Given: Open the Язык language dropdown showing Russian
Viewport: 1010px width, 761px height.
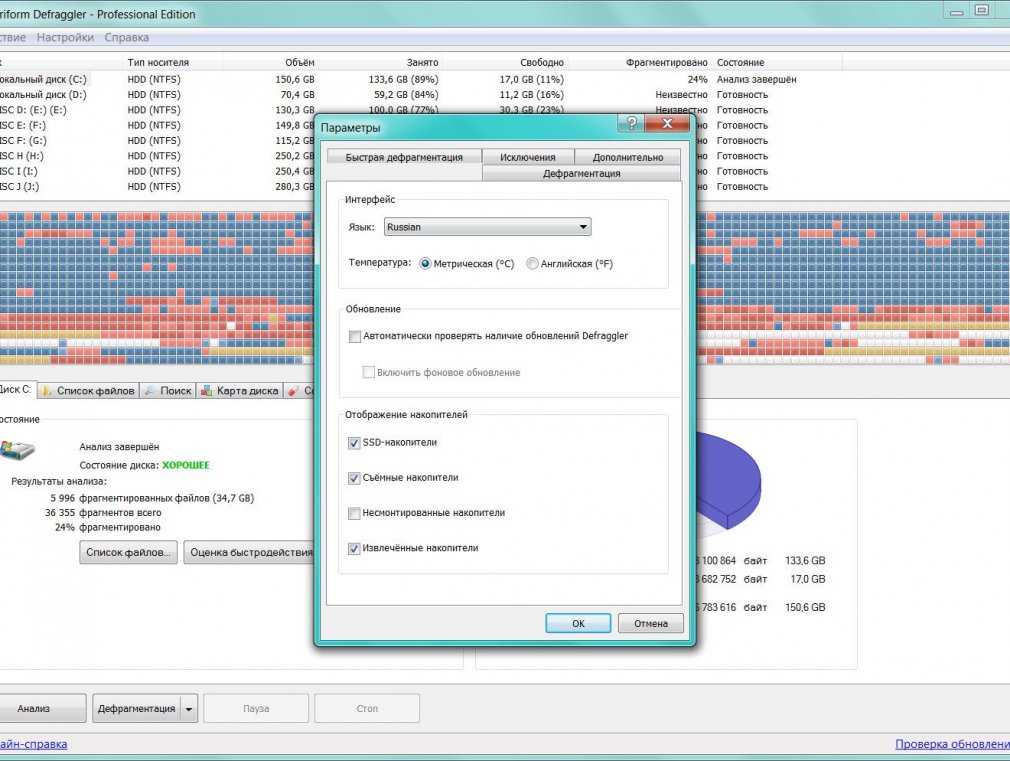Looking at the screenshot, I should (488, 227).
